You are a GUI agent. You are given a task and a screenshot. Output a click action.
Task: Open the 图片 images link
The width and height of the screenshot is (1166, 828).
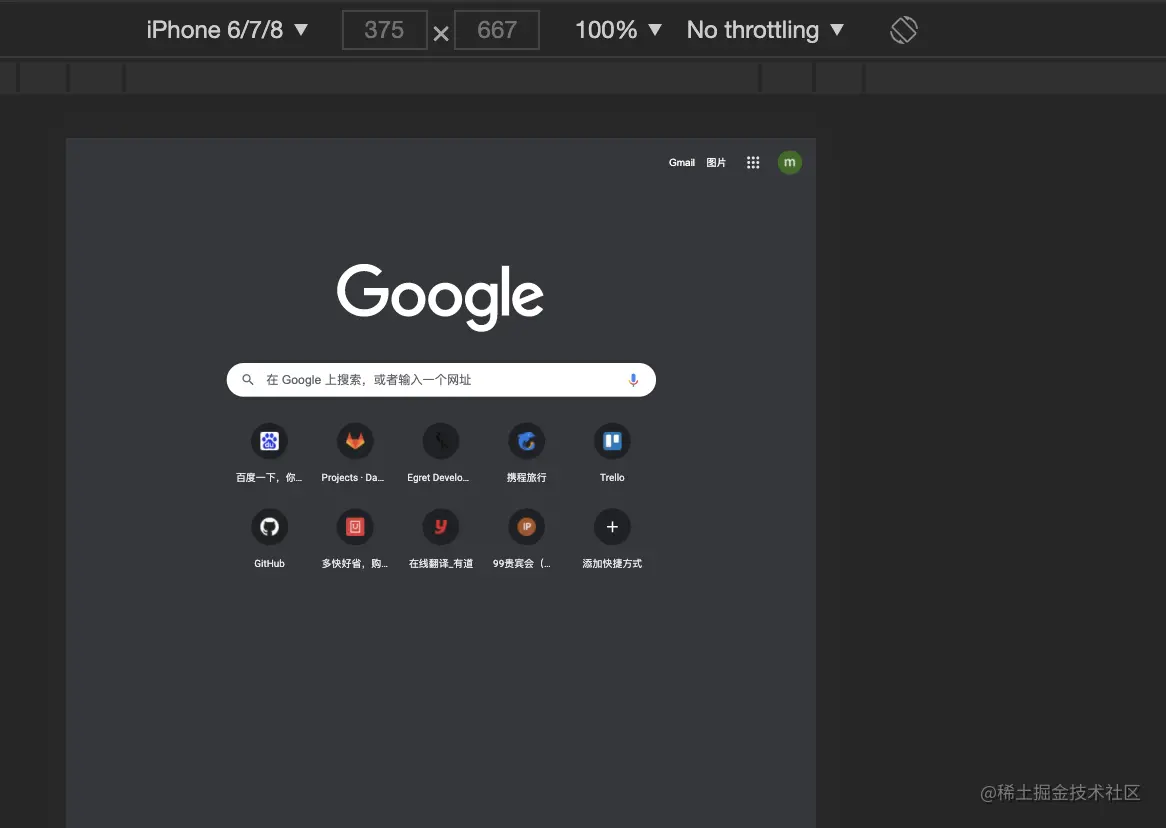[715, 162]
